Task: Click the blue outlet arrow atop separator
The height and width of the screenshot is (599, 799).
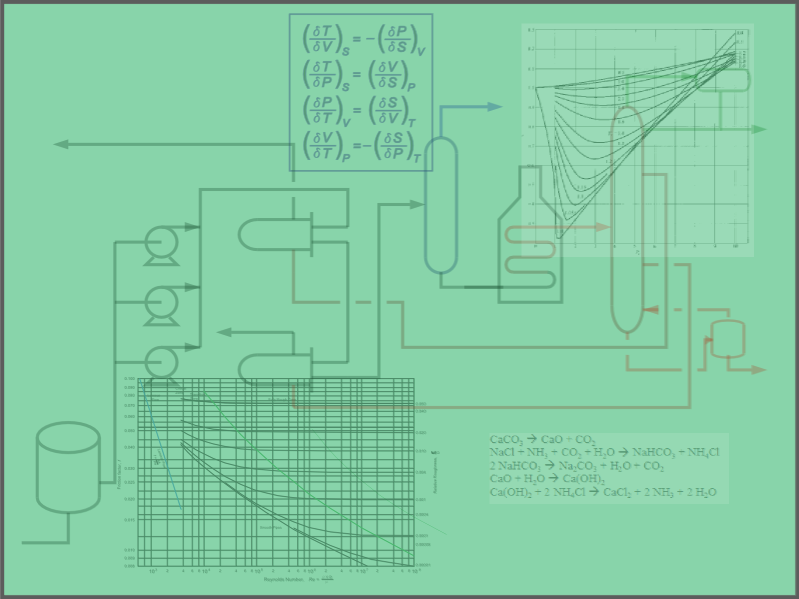Action: click(x=492, y=107)
